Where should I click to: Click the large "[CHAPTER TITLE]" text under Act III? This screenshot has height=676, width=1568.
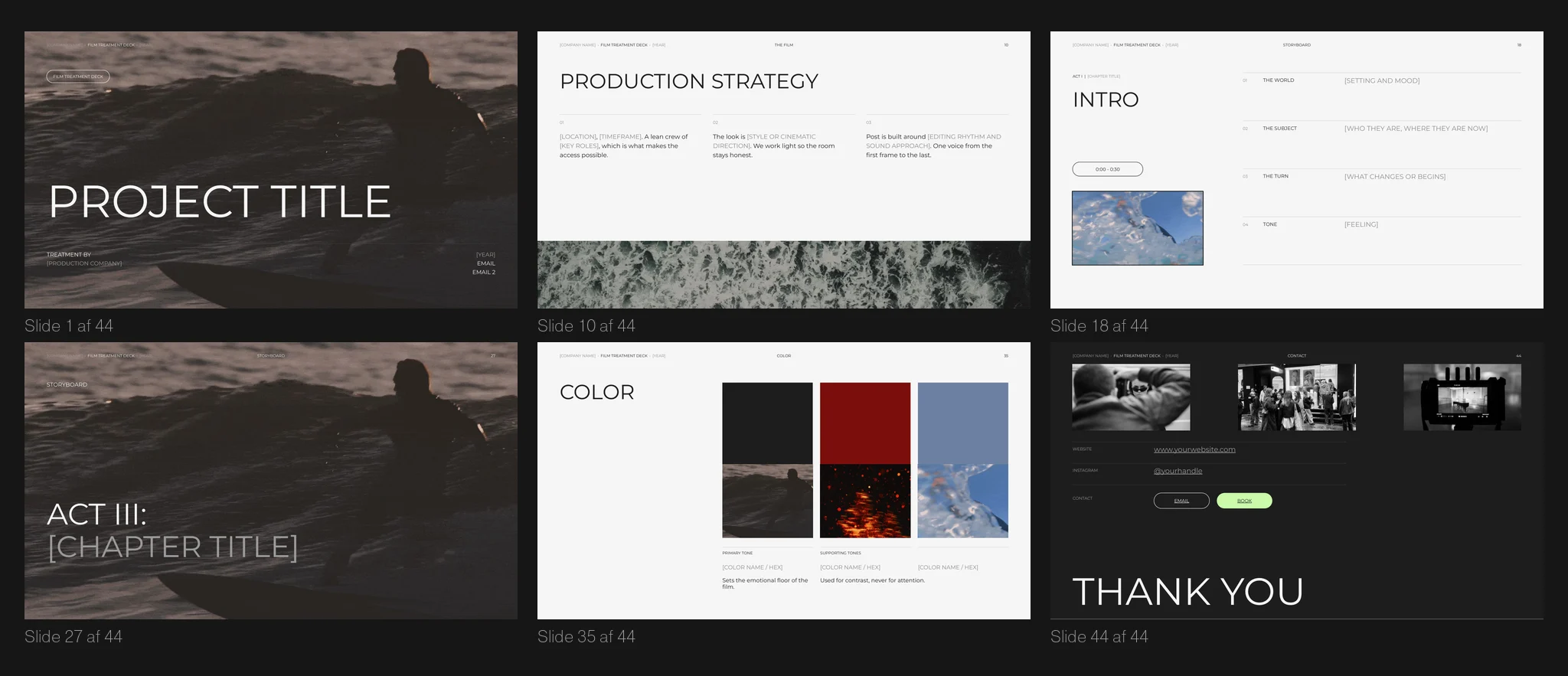(x=173, y=547)
